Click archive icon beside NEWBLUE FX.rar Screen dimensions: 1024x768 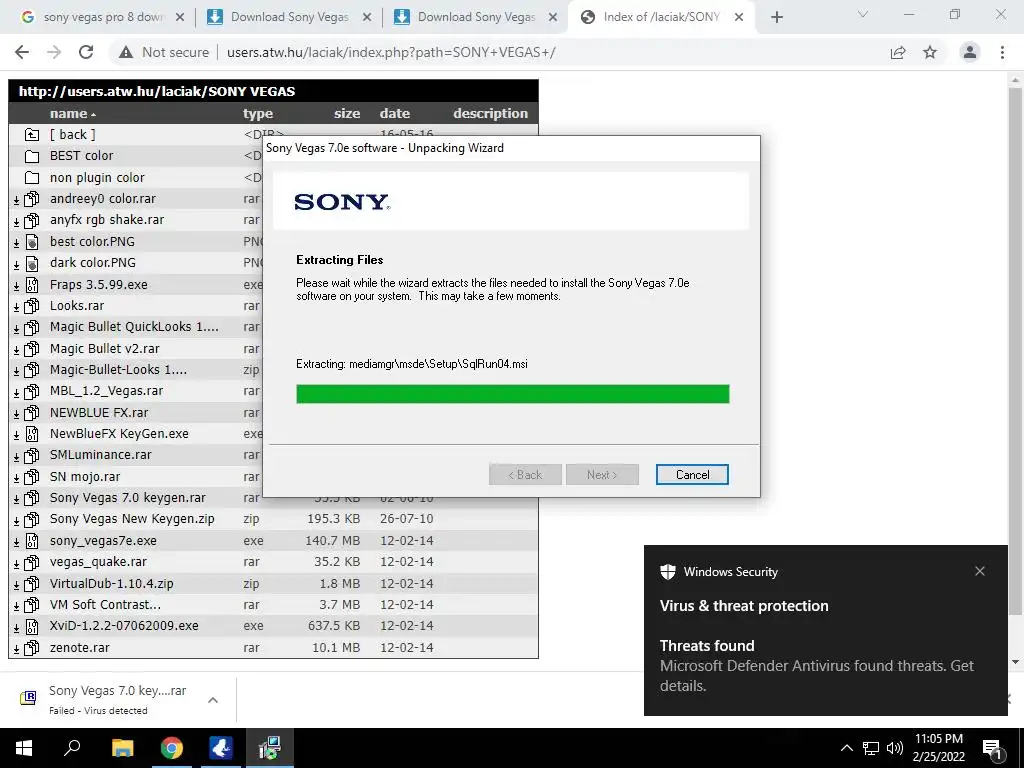[x=31, y=413]
